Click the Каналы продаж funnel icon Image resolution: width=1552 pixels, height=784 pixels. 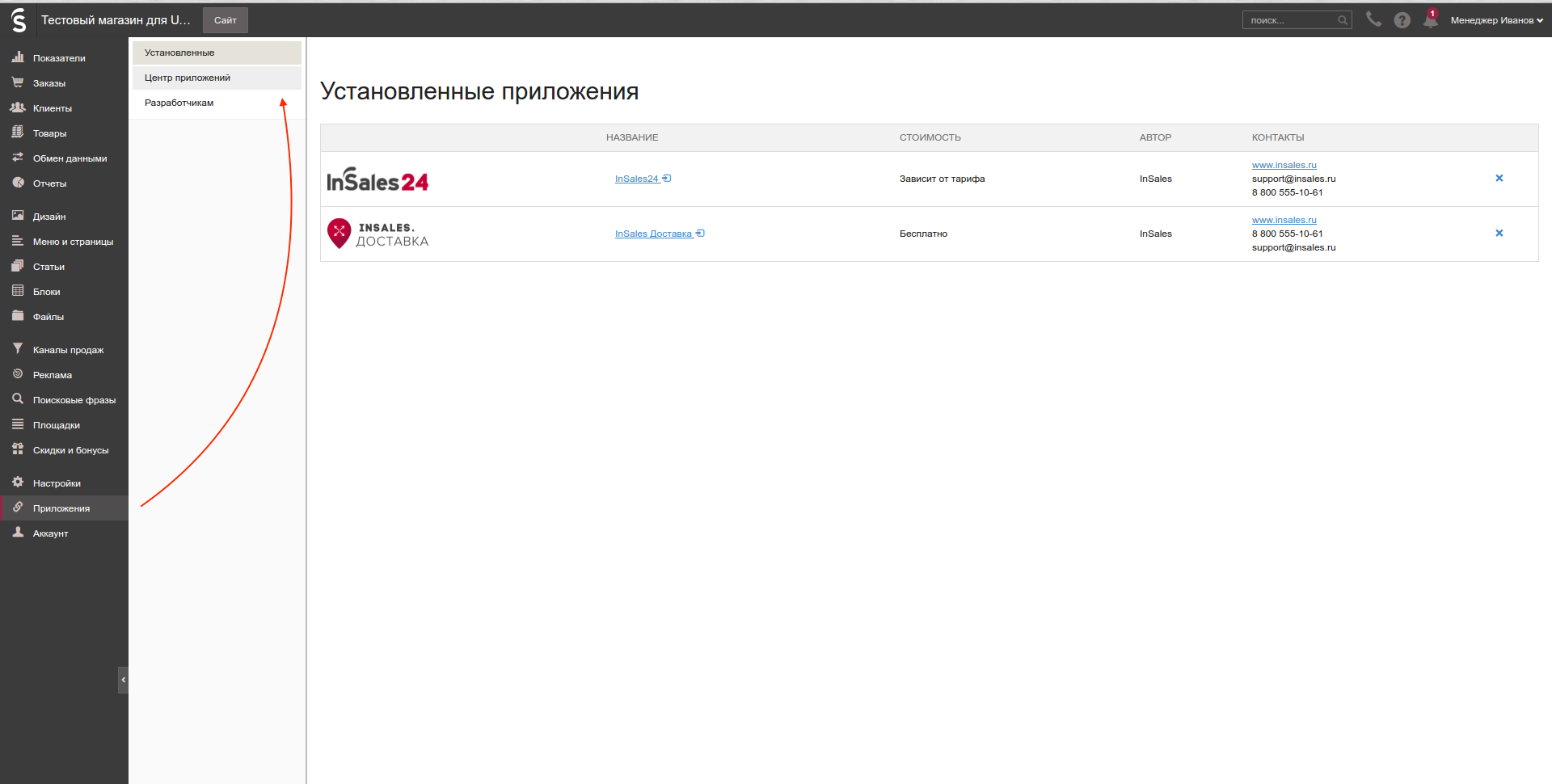[x=18, y=349]
